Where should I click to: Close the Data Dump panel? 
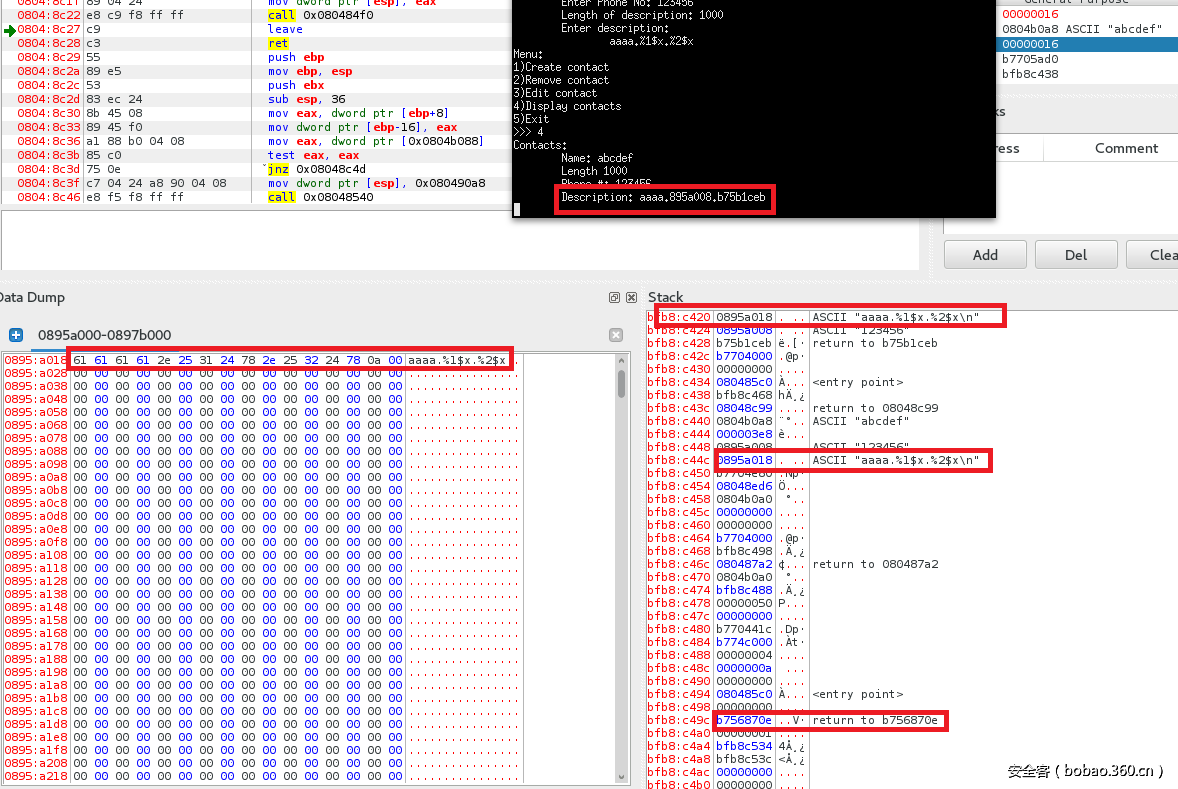[x=631, y=298]
